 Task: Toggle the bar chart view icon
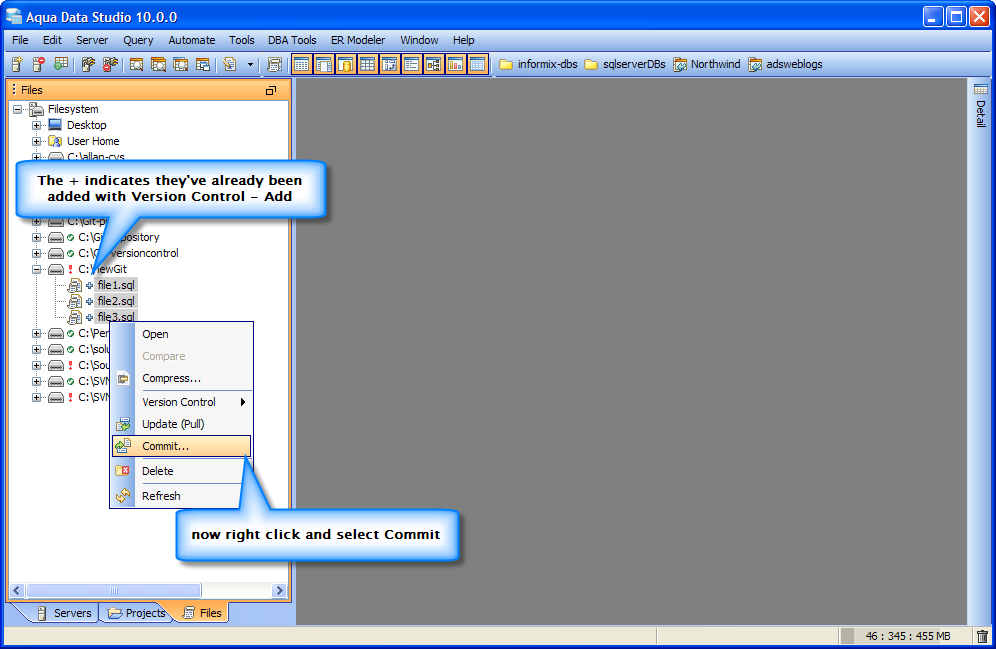click(x=455, y=64)
